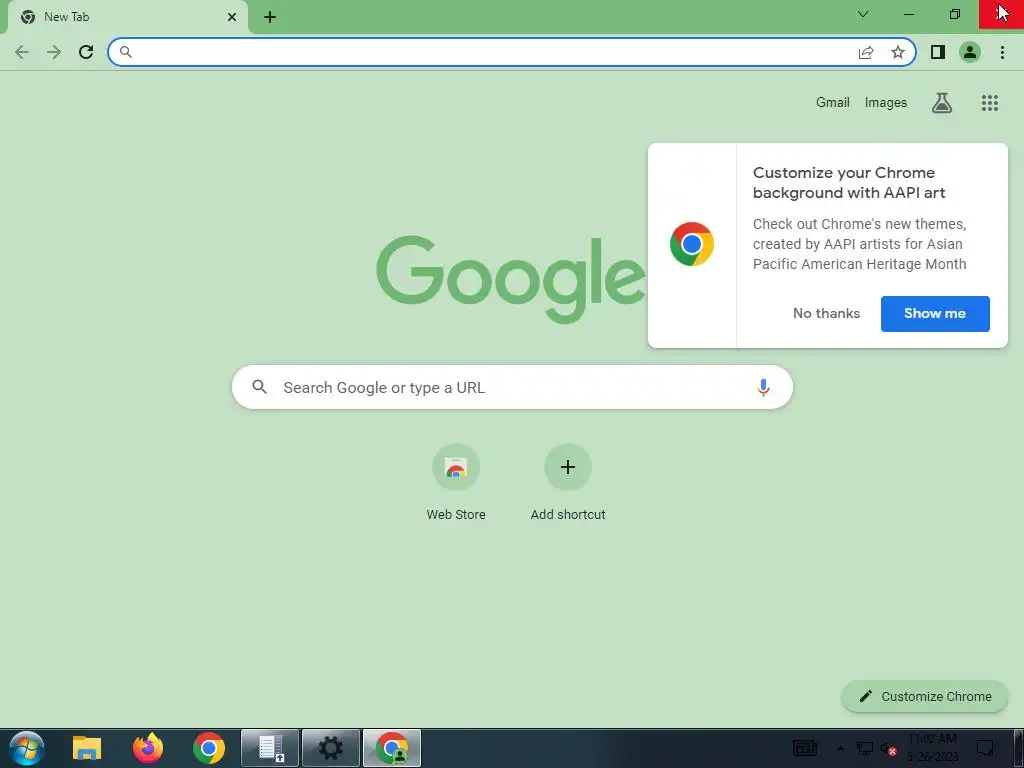Image resolution: width=1024 pixels, height=768 pixels.
Task: Click the Search Google or type a URL box
Action: click(x=512, y=387)
